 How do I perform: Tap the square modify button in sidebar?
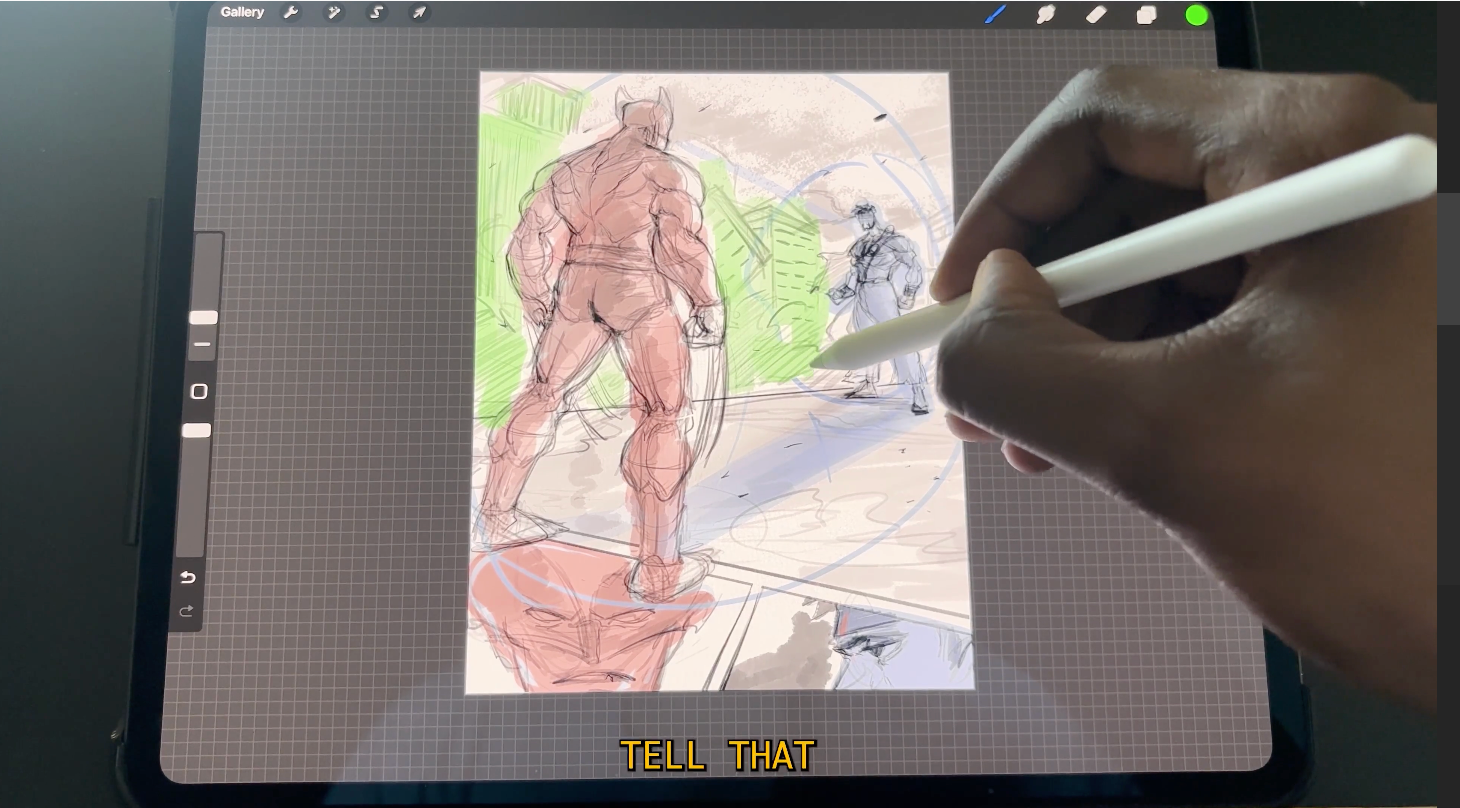coord(199,391)
